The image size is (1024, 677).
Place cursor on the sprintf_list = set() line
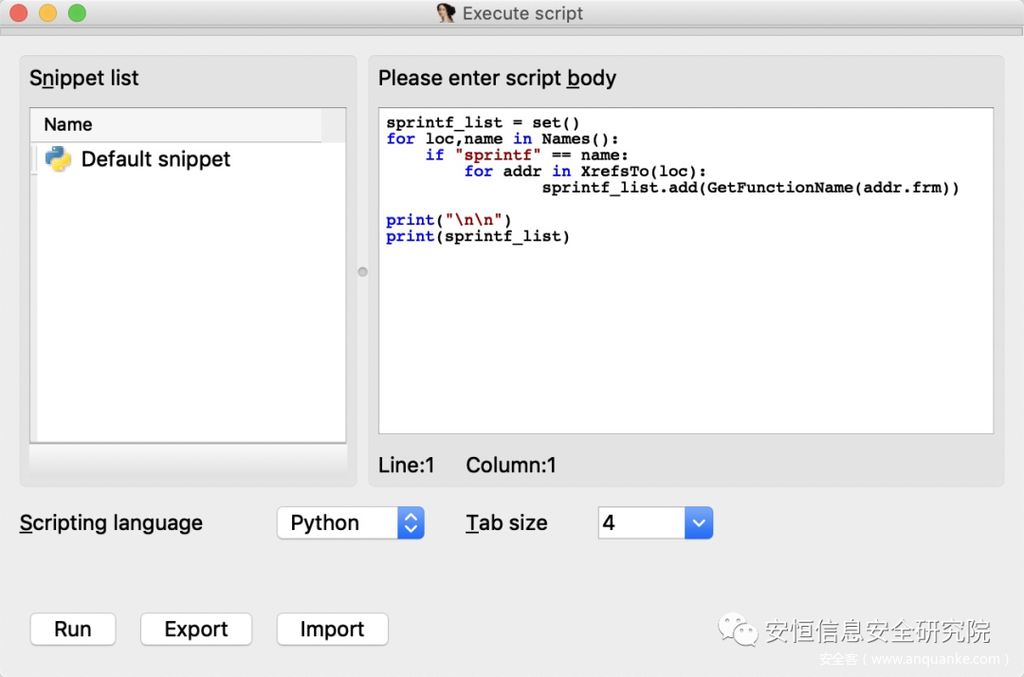click(482, 123)
